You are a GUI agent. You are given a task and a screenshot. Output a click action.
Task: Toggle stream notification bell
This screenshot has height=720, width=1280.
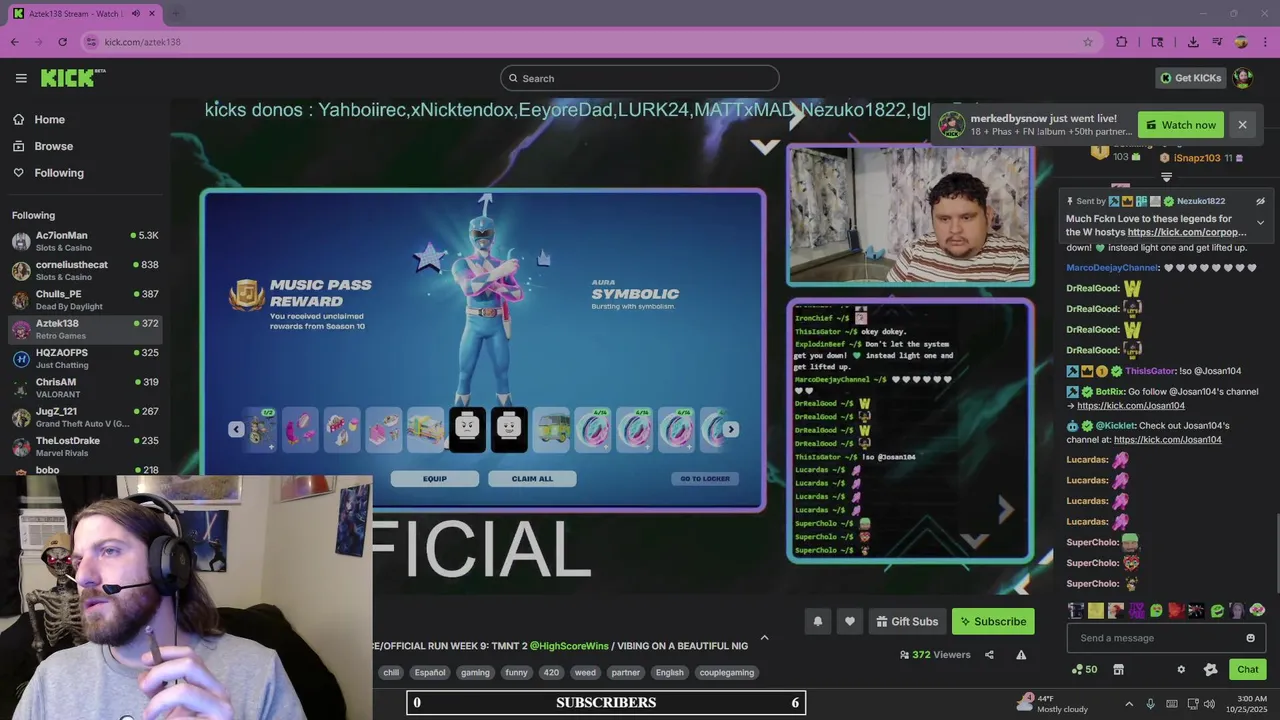click(x=817, y=621)
